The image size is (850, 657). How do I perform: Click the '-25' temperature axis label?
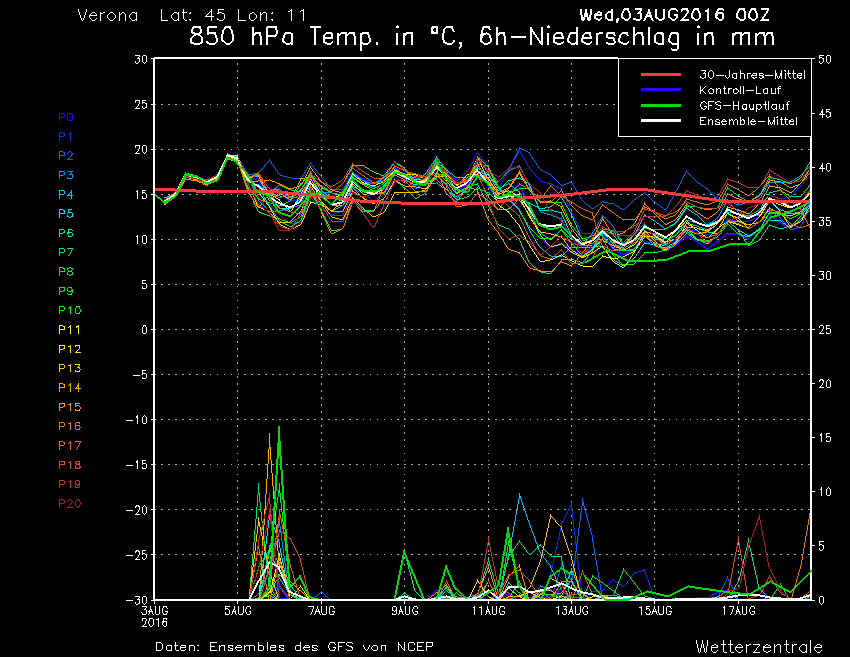click(137, 555)
